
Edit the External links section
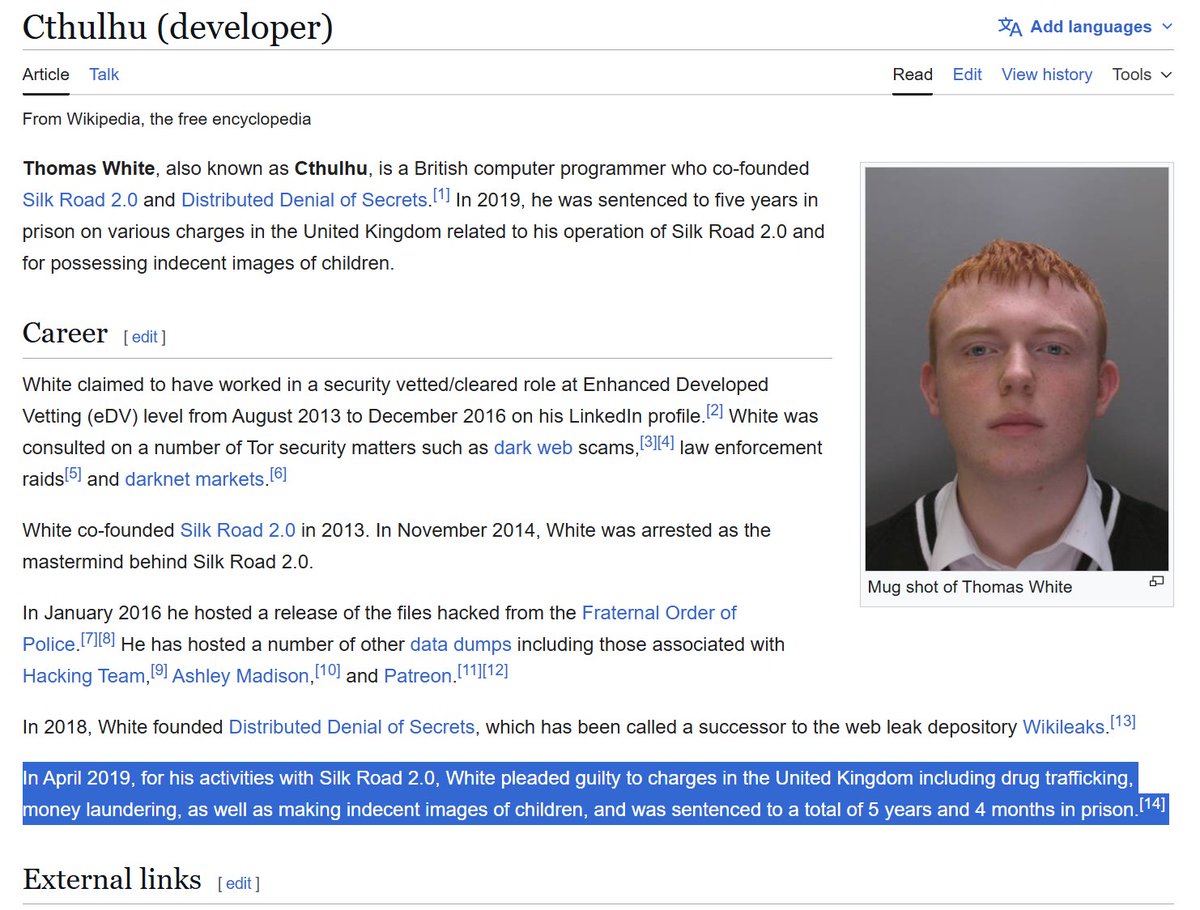pyautogui.click(x=239, y=883)
